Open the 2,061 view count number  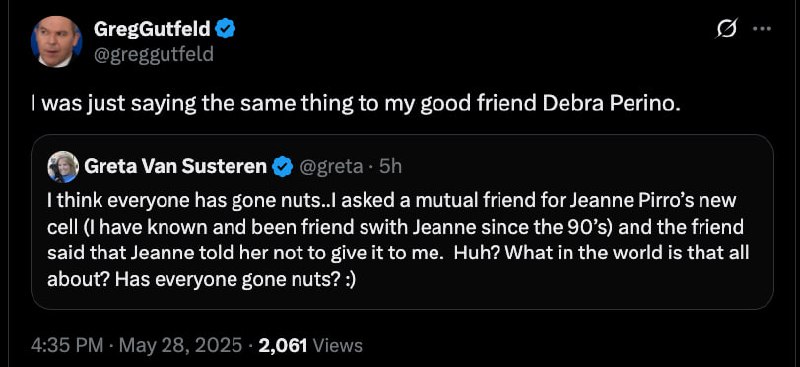click(x=283, y=346)
